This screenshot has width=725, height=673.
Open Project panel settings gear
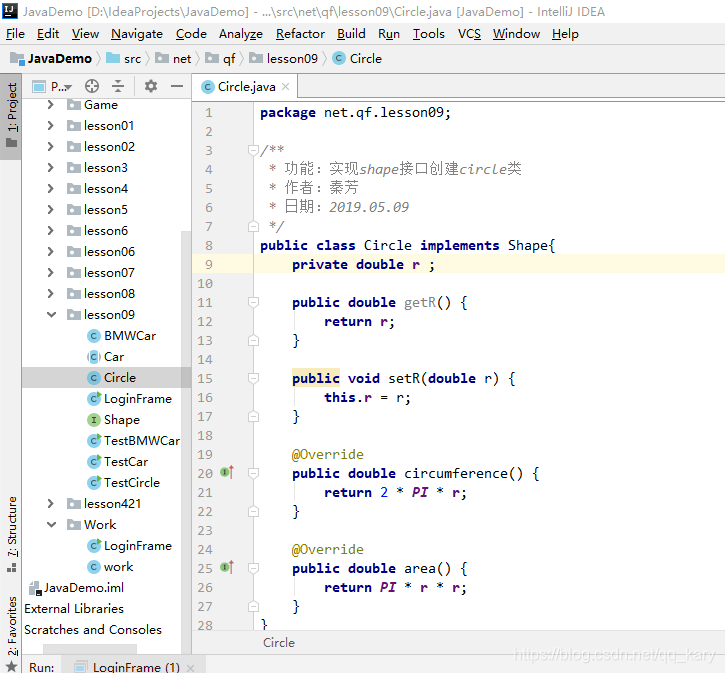click(x=151, y=86)
